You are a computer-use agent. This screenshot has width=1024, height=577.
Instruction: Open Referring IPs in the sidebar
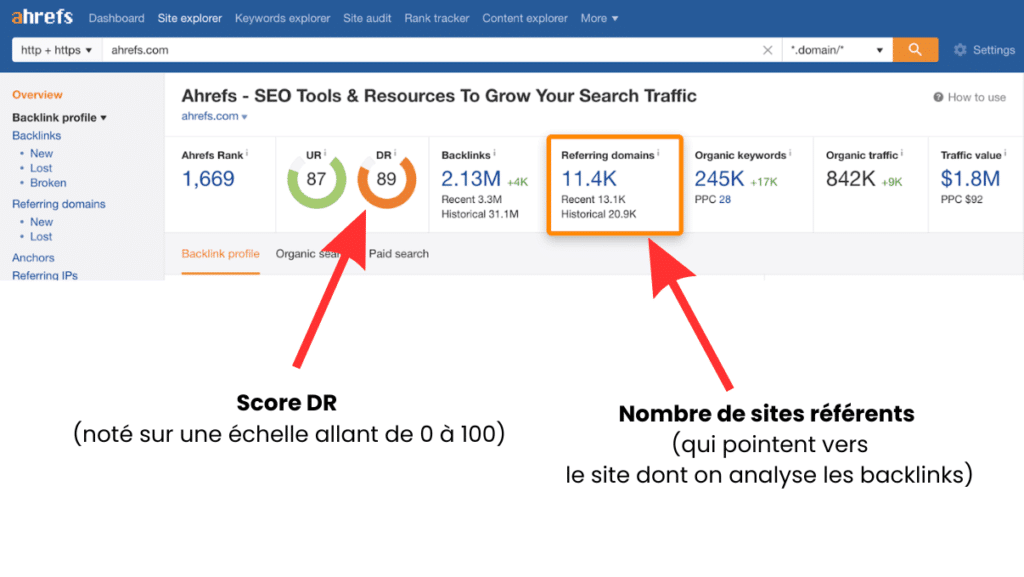pos(45,275)
